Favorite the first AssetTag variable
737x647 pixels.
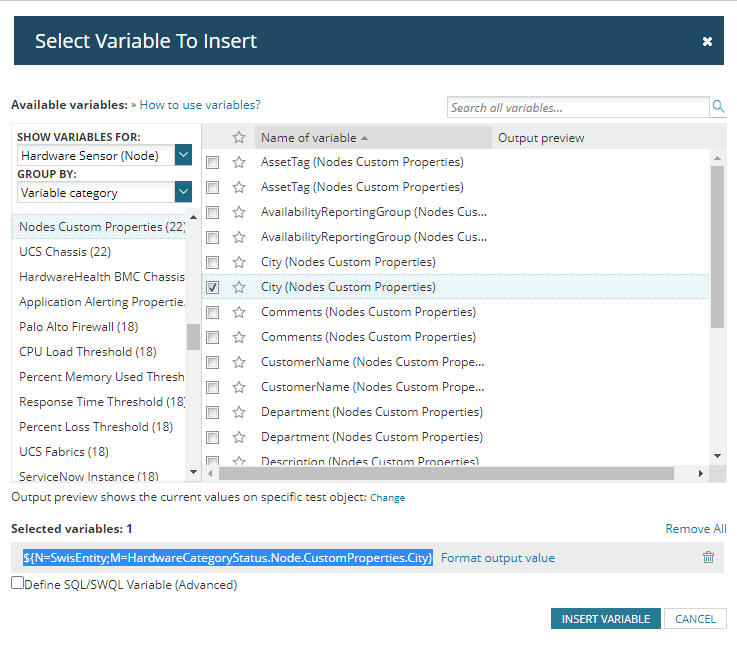coord(239,162)
